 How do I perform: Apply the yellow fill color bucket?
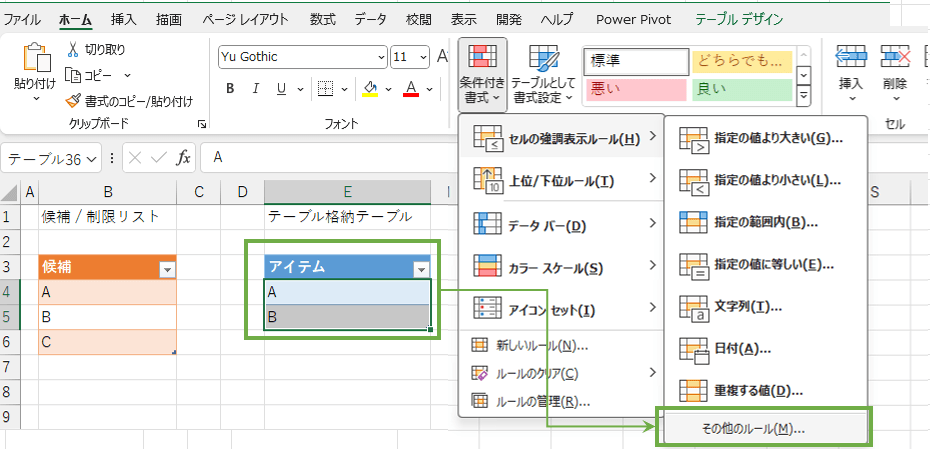[371, 89]
